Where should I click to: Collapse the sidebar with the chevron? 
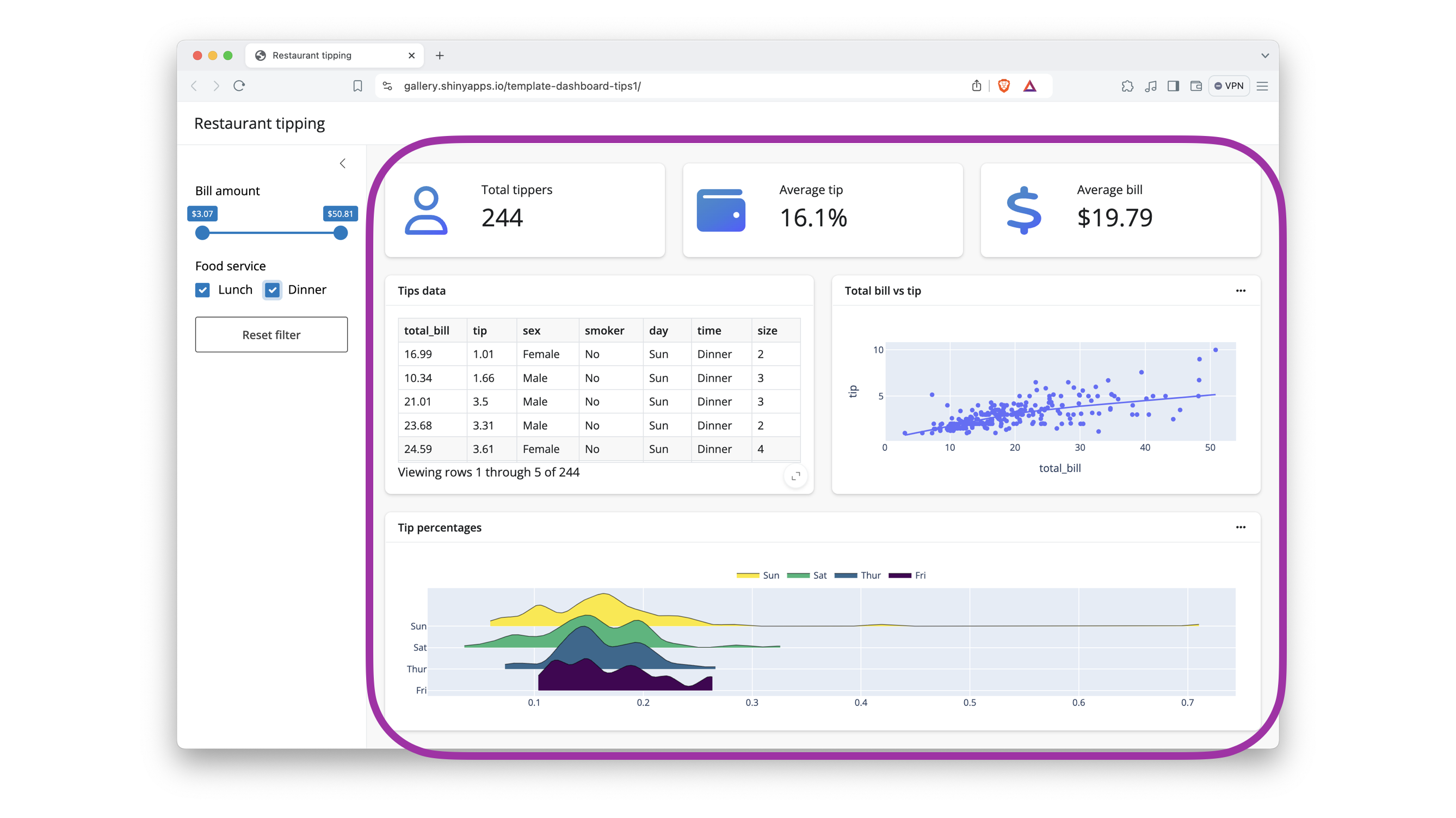tap(343, 163)
